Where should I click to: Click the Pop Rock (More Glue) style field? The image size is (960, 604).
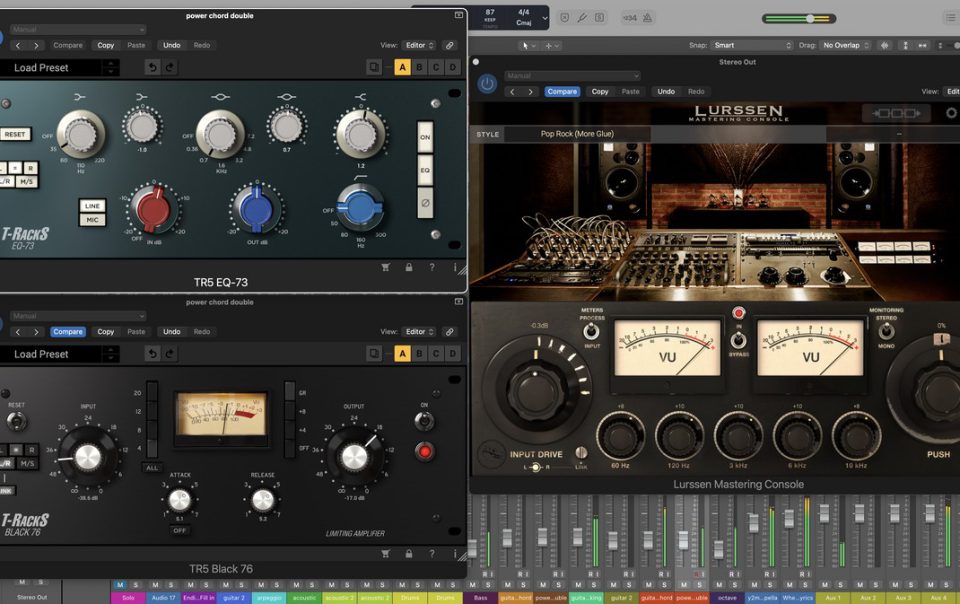(x=578, y=134)
